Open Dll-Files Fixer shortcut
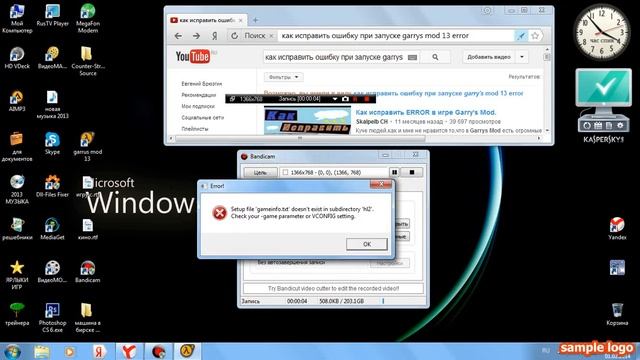 (x=52, y=187)
